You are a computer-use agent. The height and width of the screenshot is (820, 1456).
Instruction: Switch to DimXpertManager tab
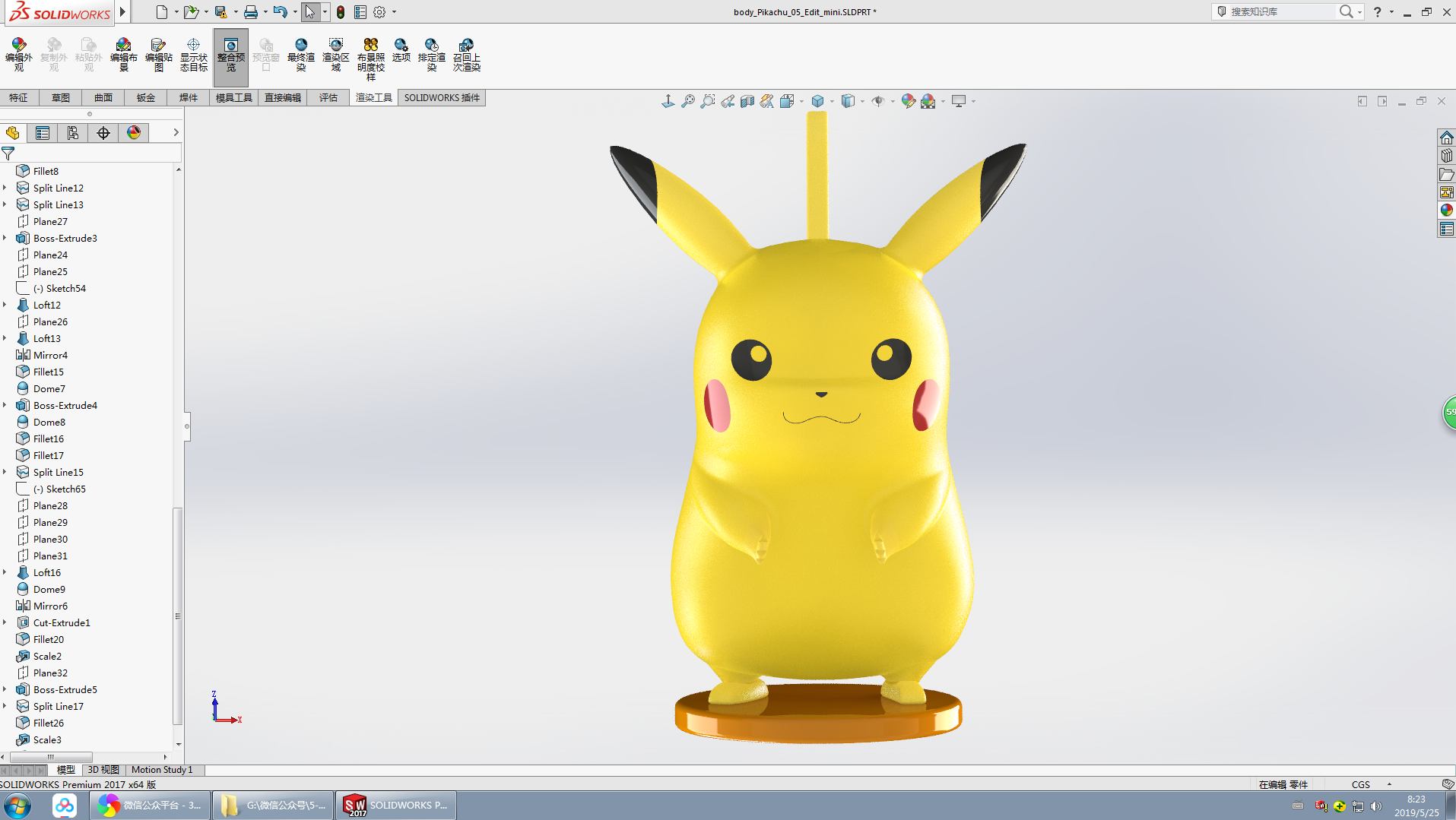[x=103, y=133]
